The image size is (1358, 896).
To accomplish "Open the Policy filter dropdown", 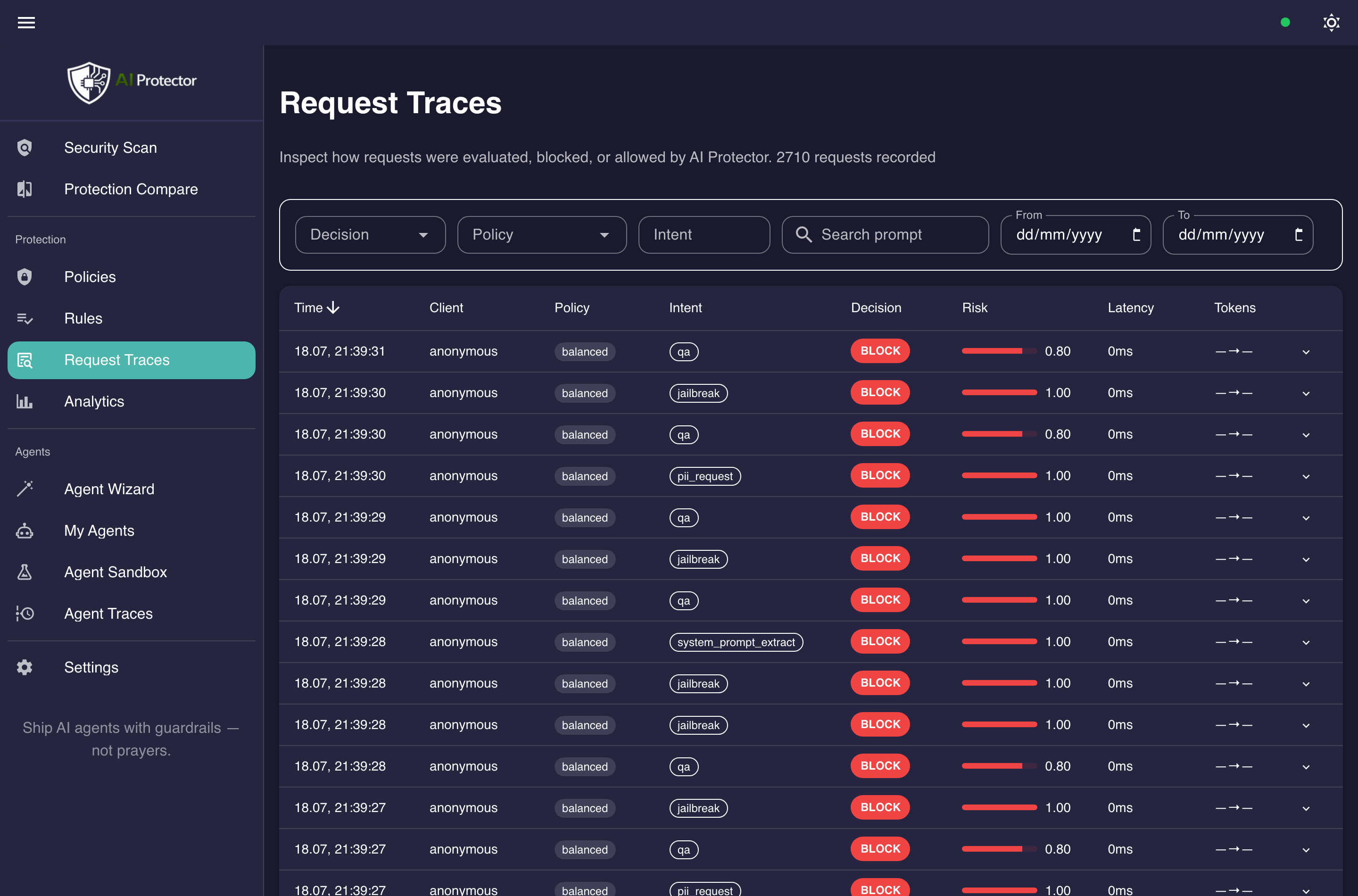I will (x=542, y=234).
